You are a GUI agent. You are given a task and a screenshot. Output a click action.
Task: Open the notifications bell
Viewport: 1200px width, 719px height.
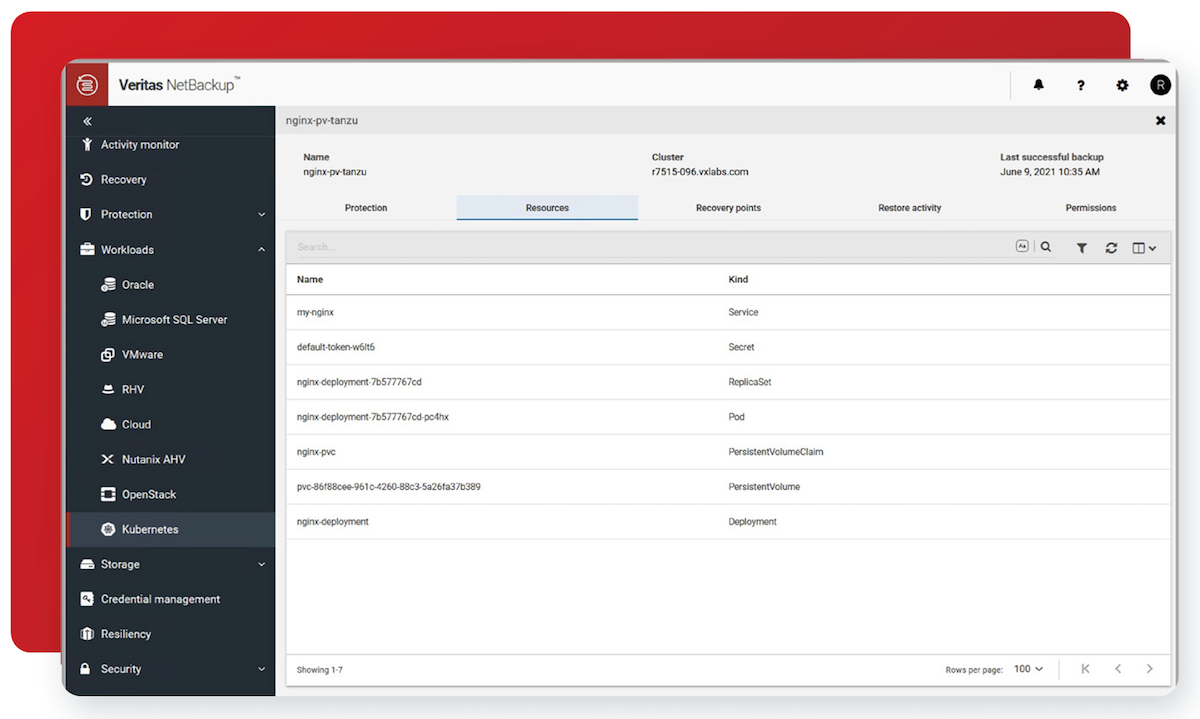click(1039, 86)
